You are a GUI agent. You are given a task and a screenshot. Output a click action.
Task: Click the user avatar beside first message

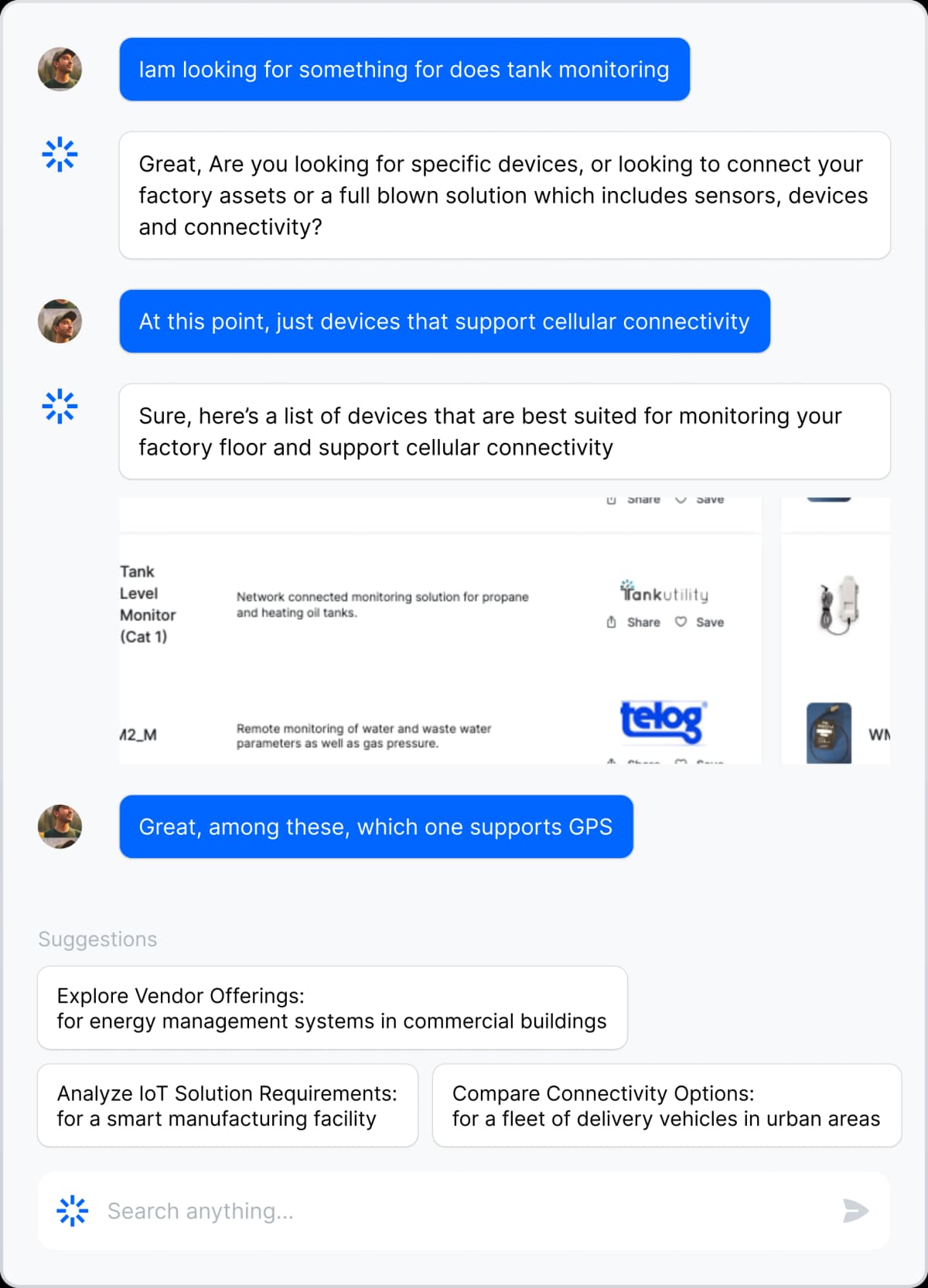point(60,70)
